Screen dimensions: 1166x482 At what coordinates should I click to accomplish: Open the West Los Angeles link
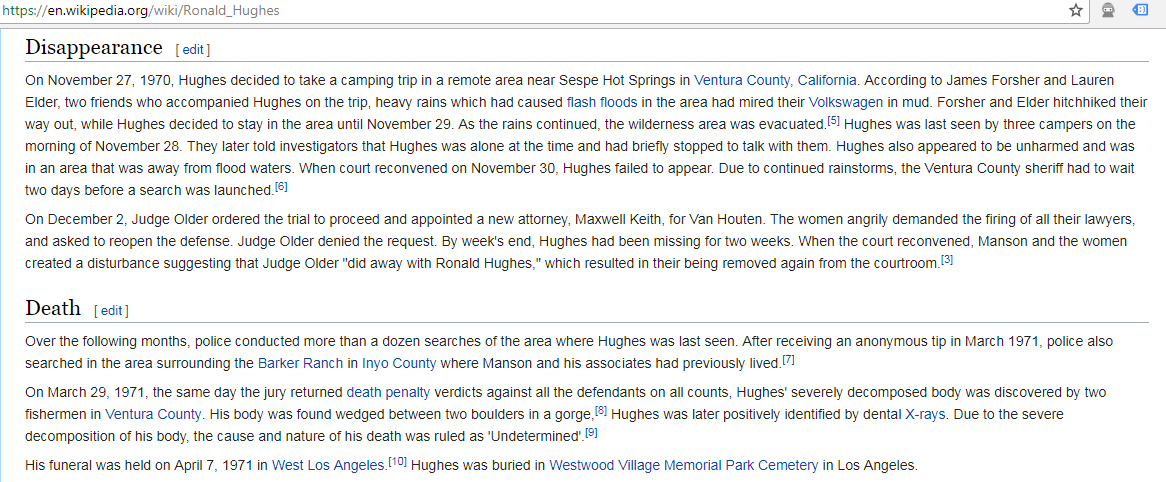[329, 465]
